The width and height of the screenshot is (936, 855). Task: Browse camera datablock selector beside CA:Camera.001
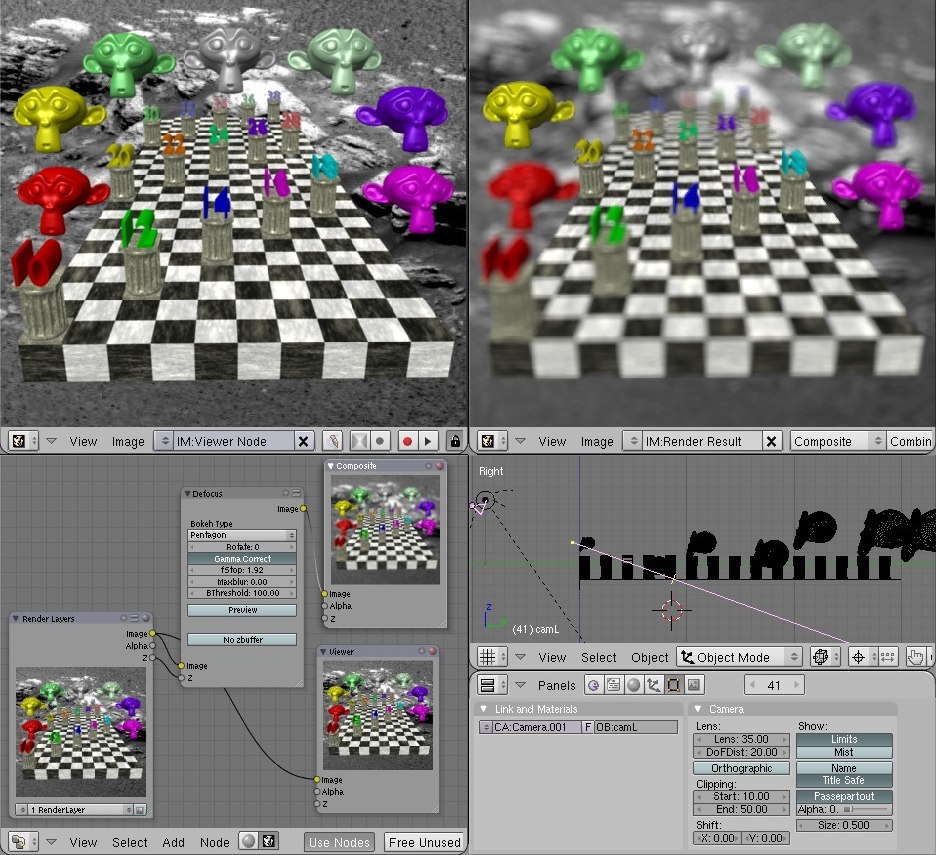(486, 727)
